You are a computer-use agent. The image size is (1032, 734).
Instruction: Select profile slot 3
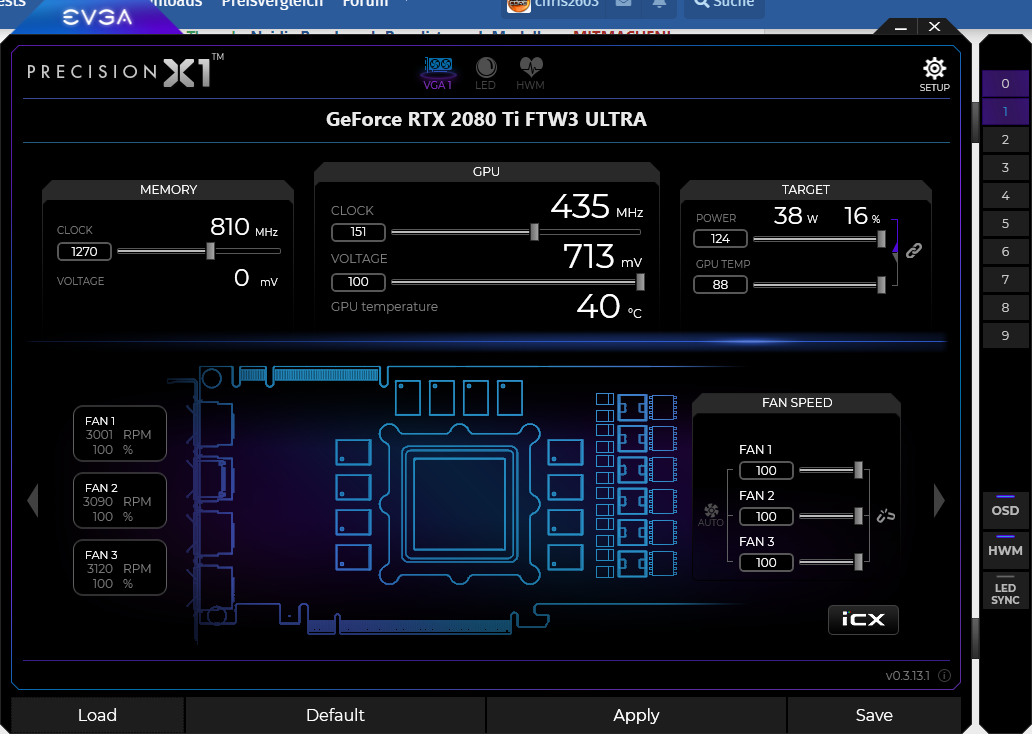[1005, 167]
